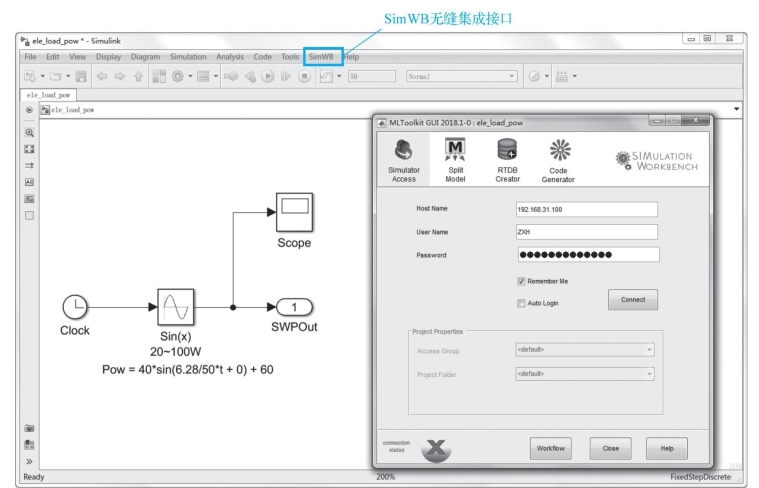Open the Library Browser icon
Screen dimensions: 759x488
click(x=159, y=76)
